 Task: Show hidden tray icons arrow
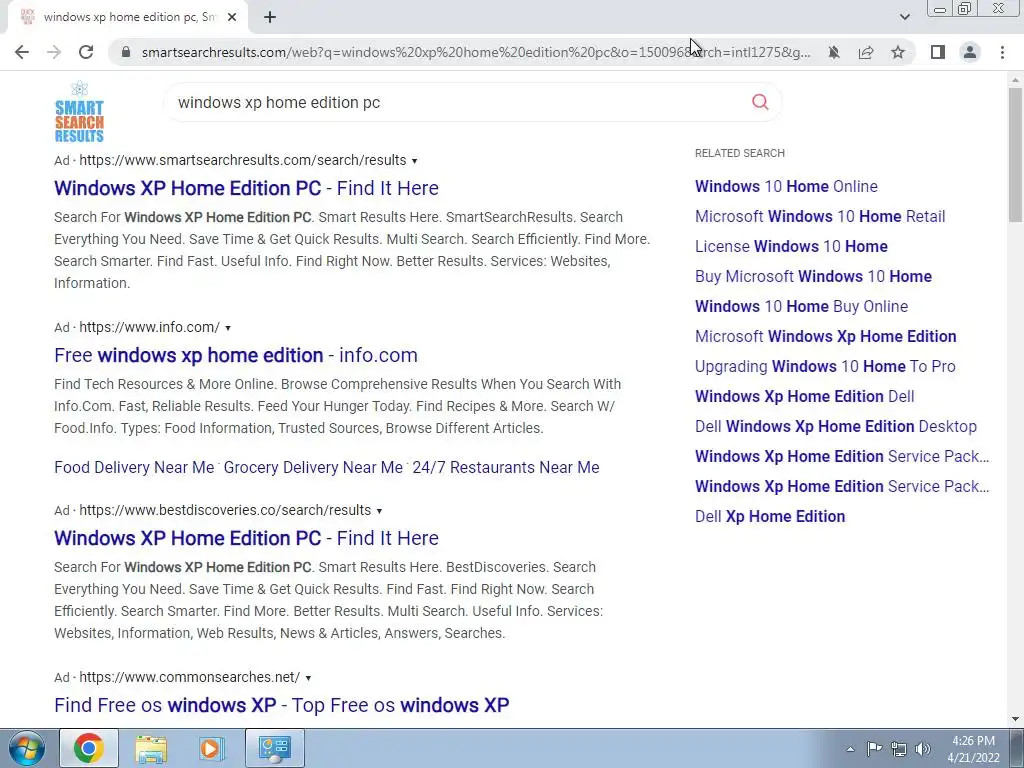click(x=850, y=749)
